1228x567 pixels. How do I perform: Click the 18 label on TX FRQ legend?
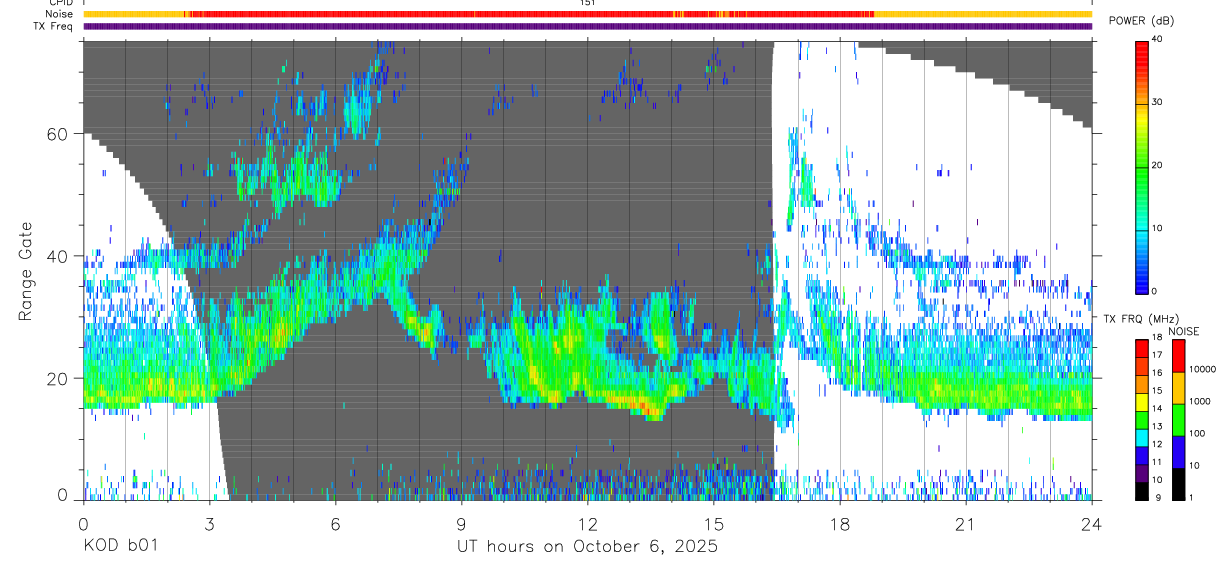click(1157, 338)
